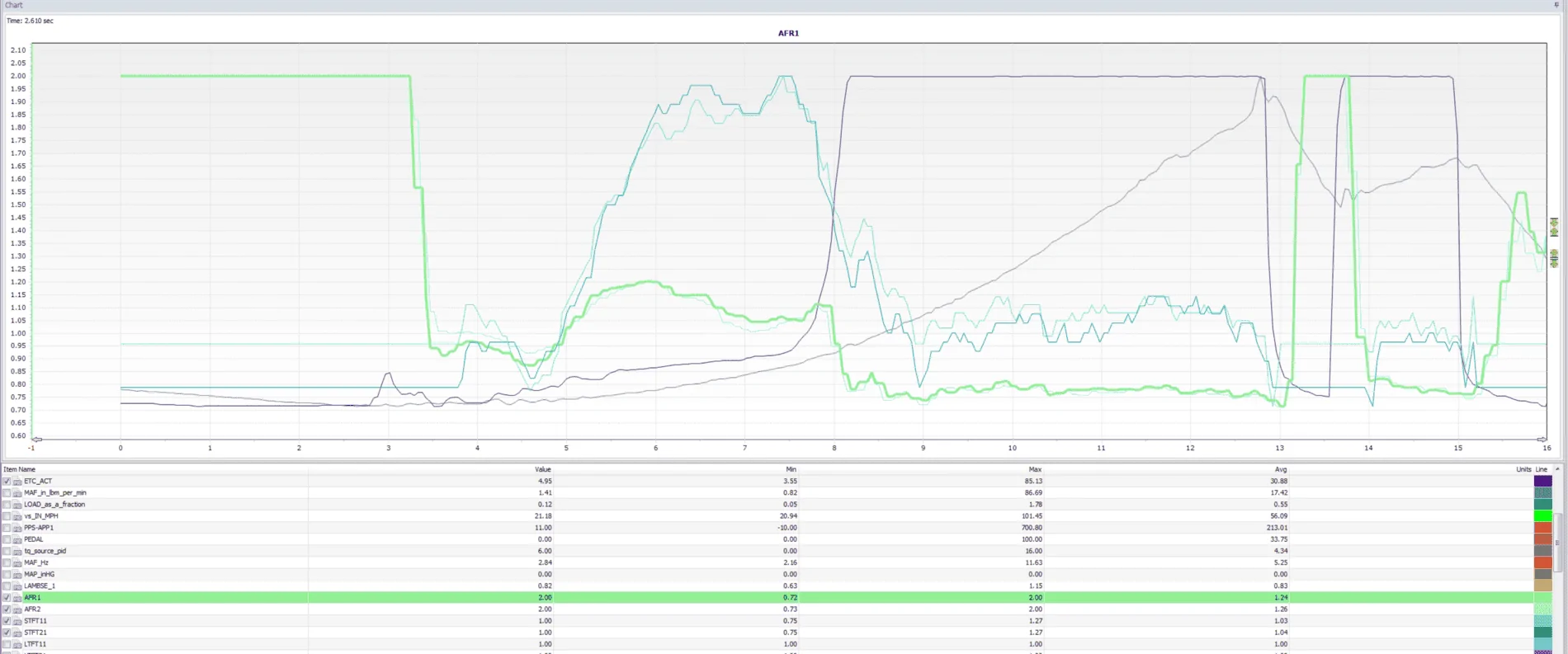1568x654 pixels.
Task: Open the purple line swatch for ETC_ACT
Action: (x=1542, y=481)
